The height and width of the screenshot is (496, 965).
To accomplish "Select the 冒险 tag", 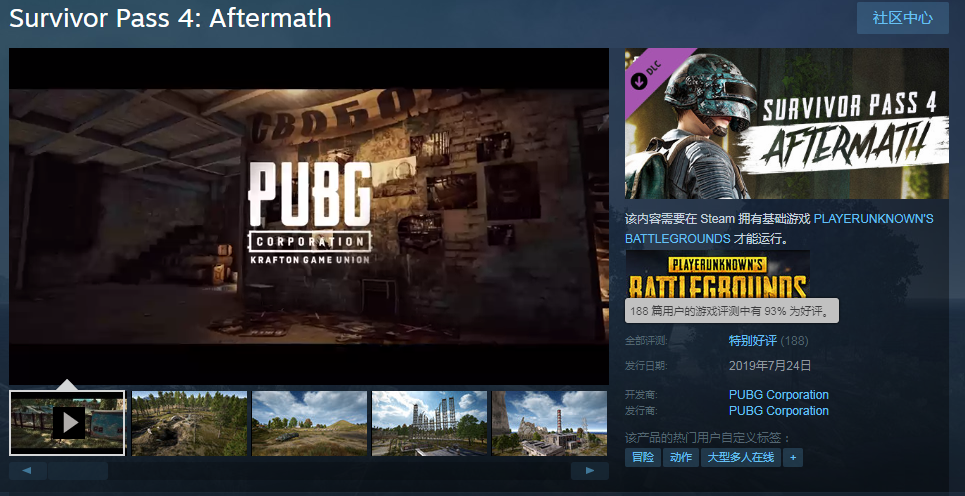I will (643, 457).
